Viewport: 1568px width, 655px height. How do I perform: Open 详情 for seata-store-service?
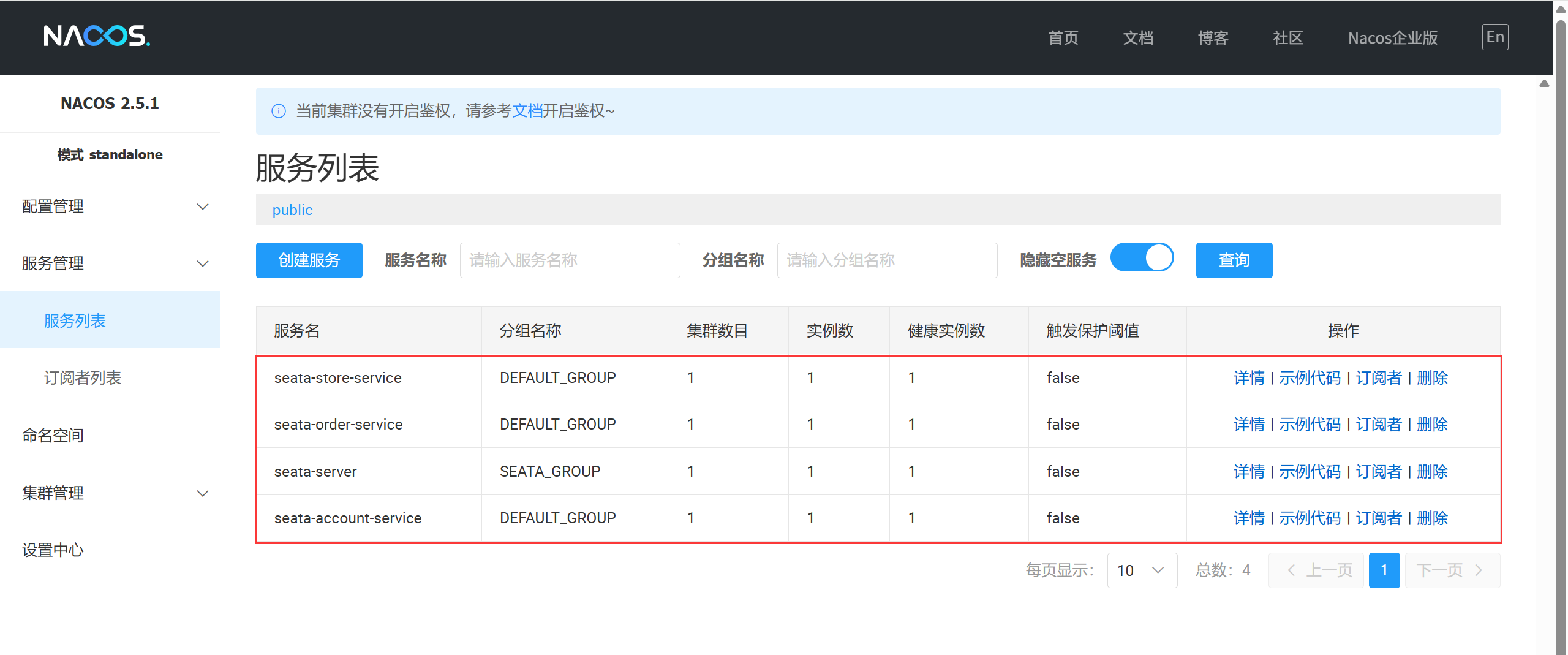1249,378
